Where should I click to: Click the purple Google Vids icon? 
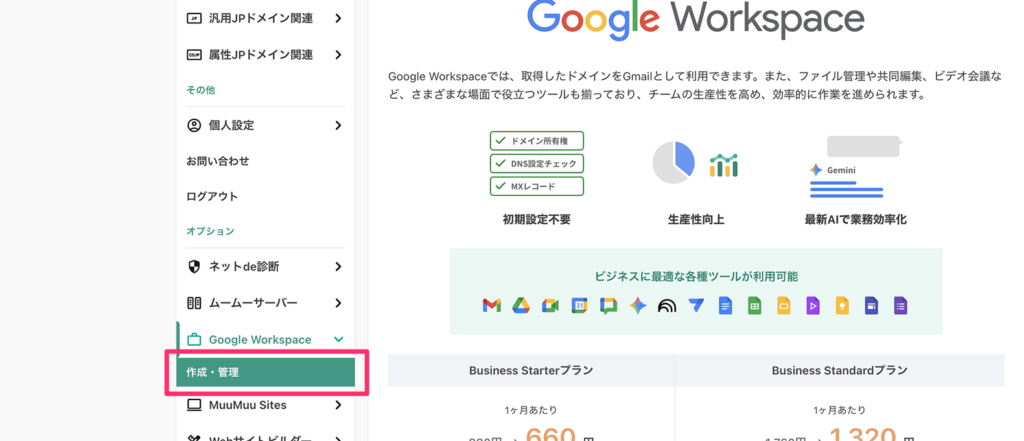813,305
